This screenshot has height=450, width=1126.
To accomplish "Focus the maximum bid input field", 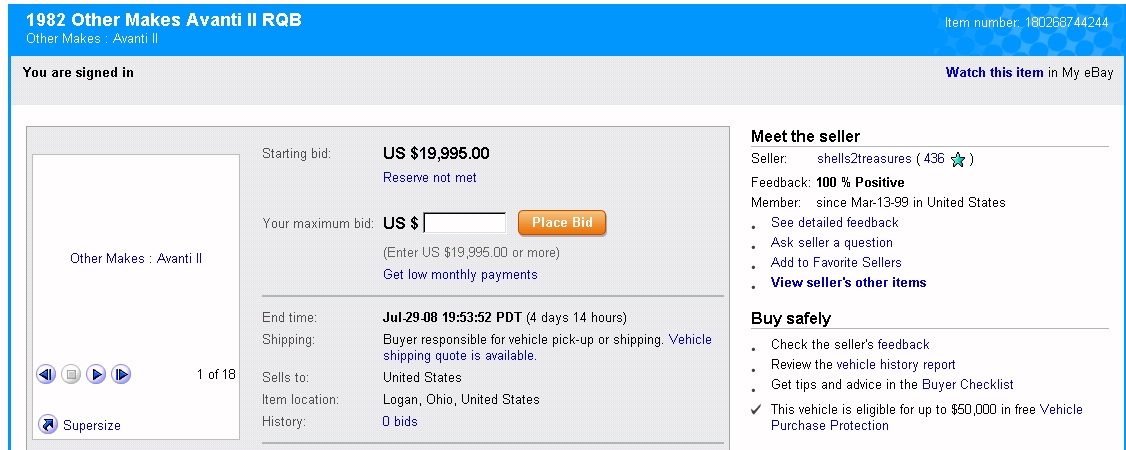I will click(x=465, y=223).
